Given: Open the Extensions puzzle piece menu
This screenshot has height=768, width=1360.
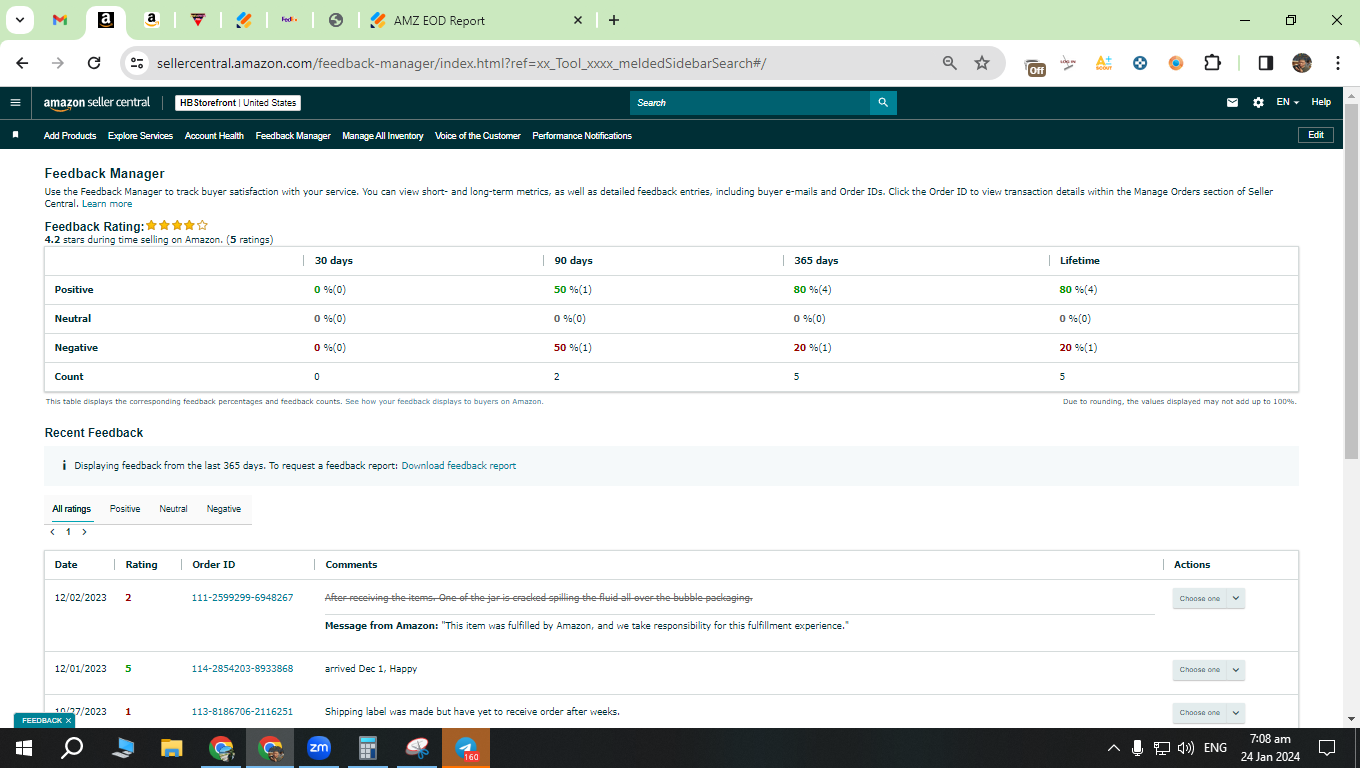Looking at the screenshot, I should tap(1212, 63).
